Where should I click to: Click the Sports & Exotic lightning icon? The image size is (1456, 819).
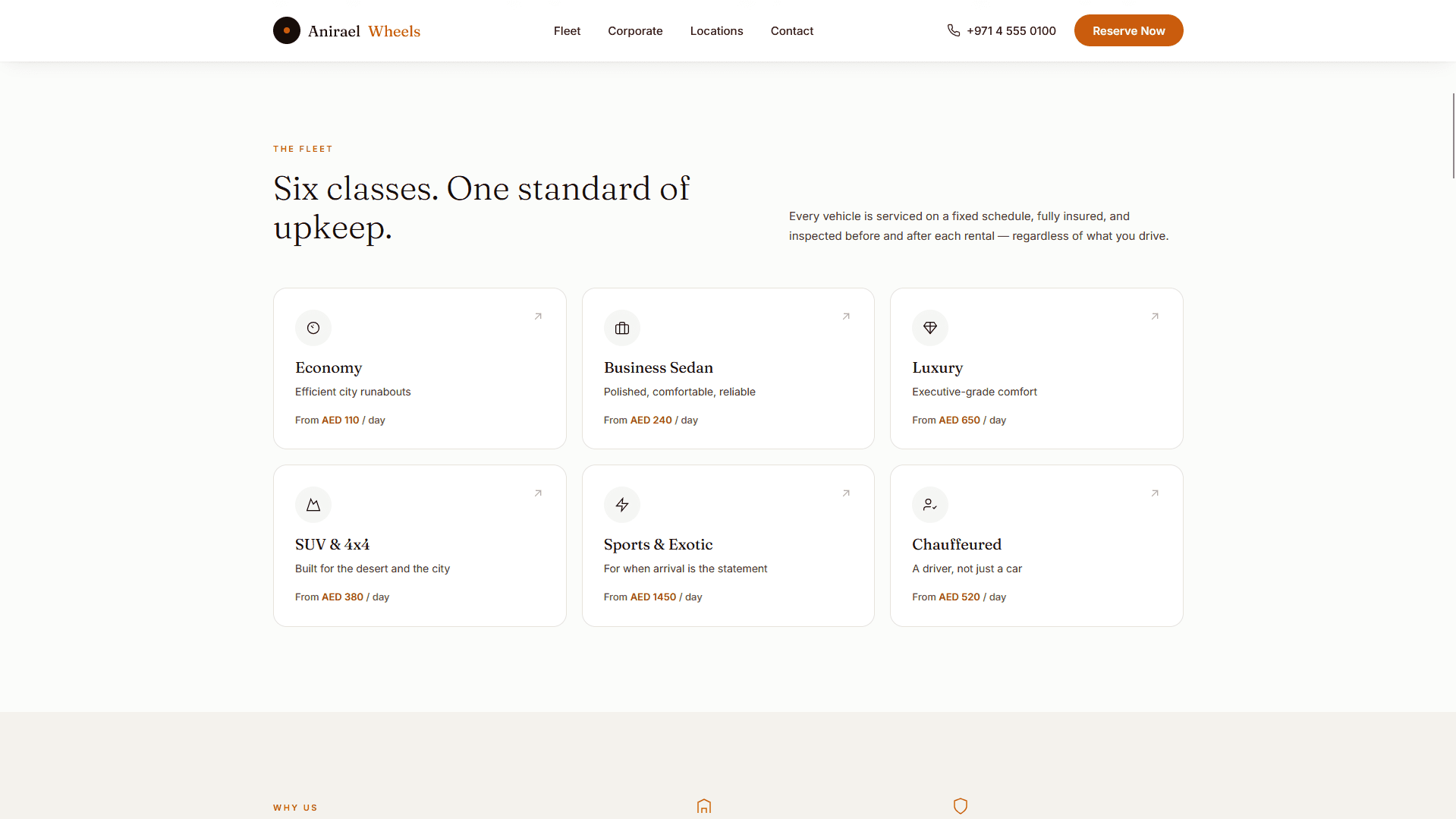[622, 505]
